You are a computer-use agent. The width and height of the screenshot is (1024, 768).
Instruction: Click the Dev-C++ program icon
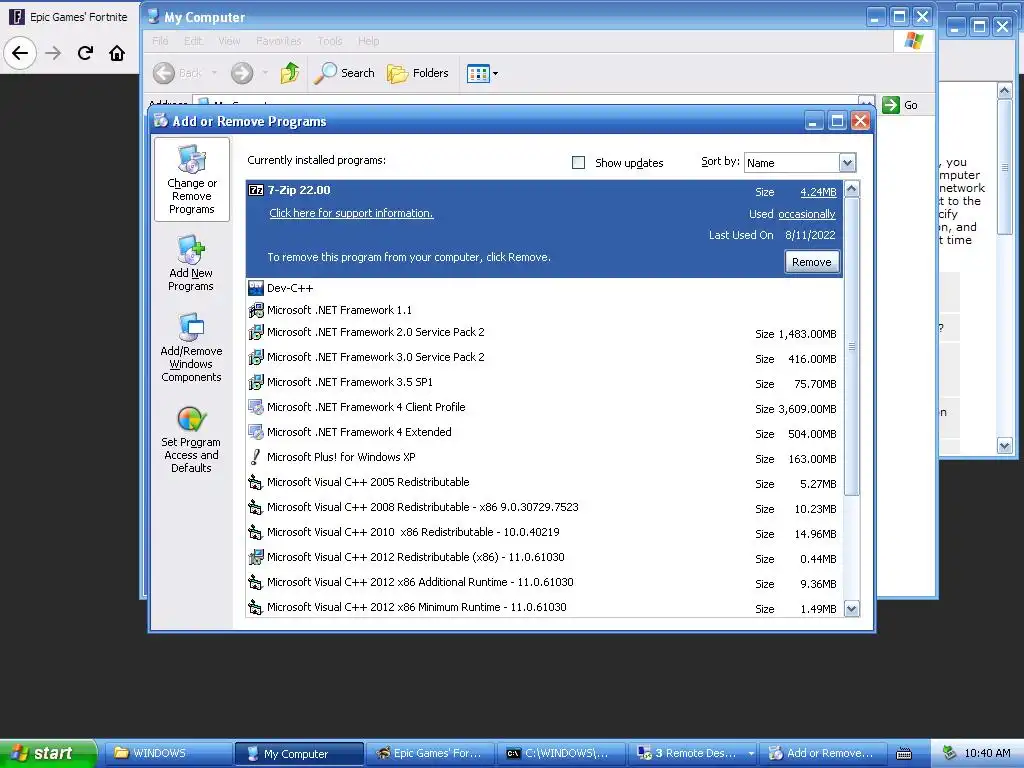pos(256,288)
